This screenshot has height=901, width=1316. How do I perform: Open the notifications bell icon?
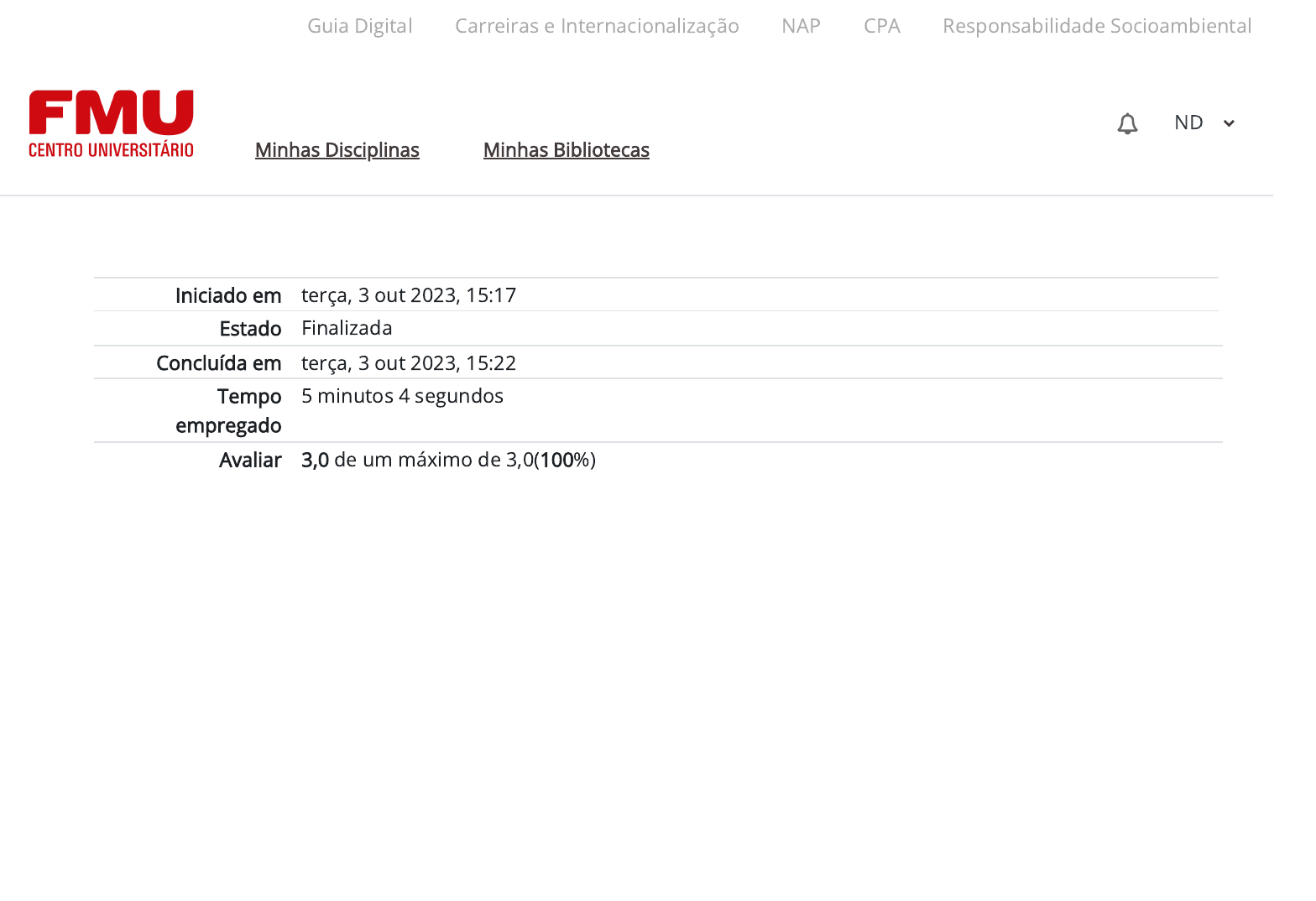pyautogui.click(x=1127, y=123)
